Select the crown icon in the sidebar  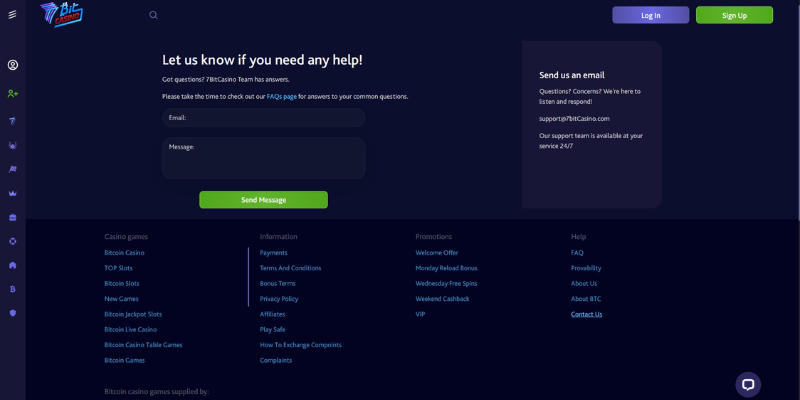point(13,193)
